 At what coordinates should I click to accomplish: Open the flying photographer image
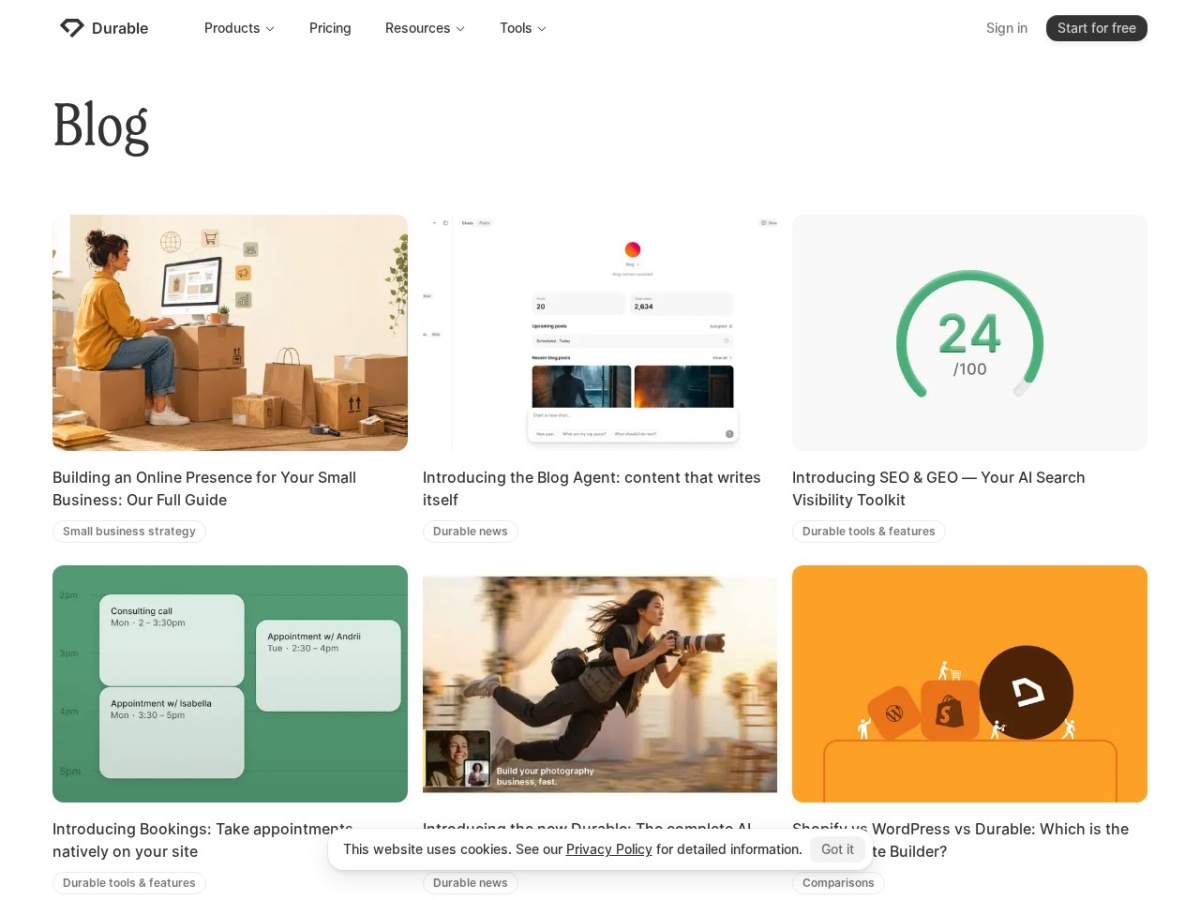coord(600,684)
